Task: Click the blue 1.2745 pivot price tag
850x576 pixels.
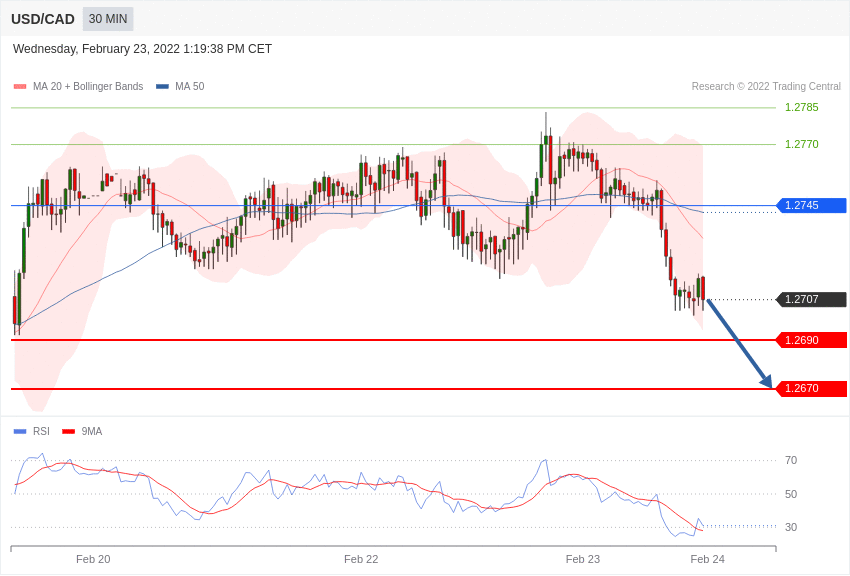Action: point(811,205)
